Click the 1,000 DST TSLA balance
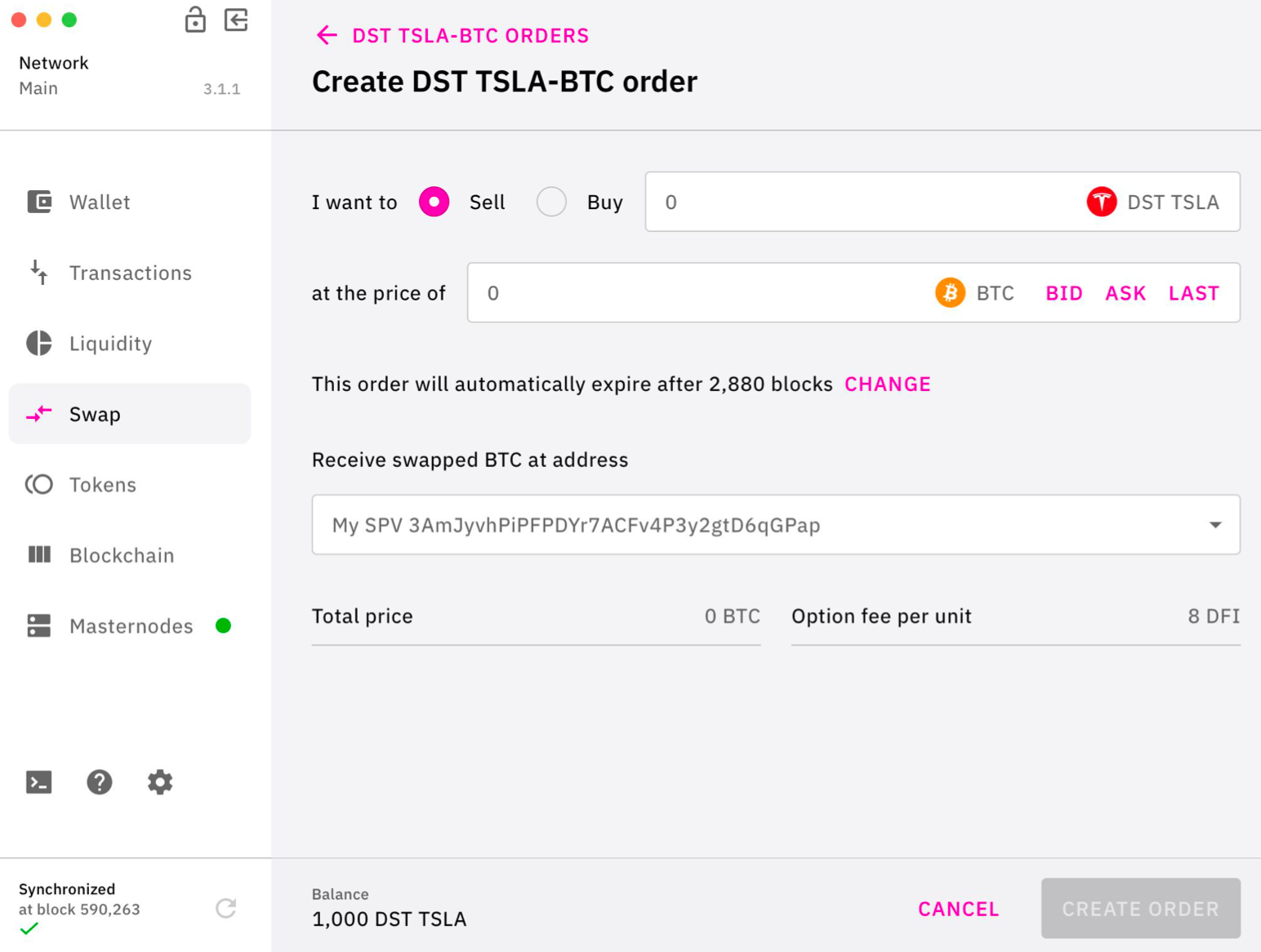This screenshot has width=1261, height=952. (389, 919)
